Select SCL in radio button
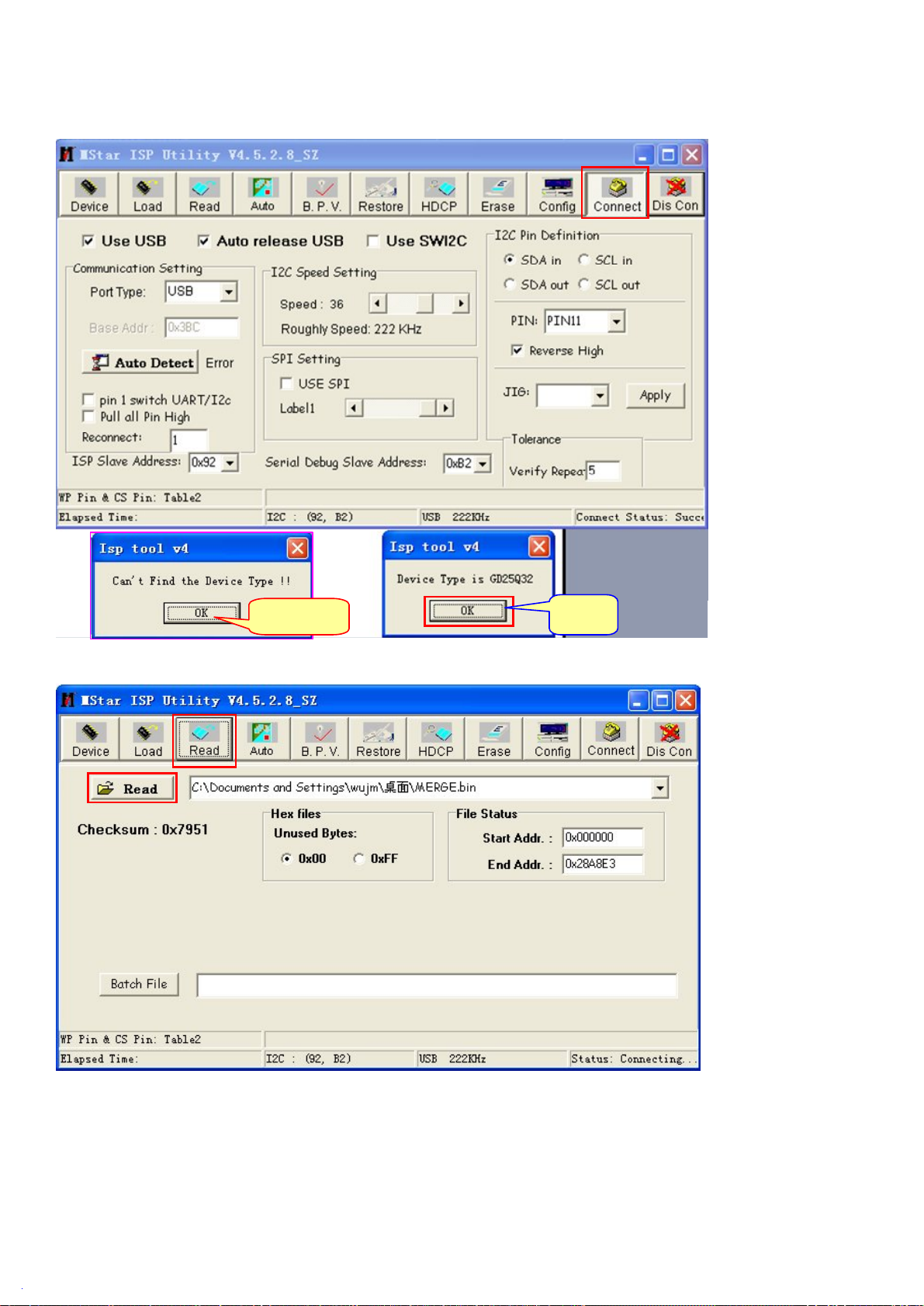The image size is (924, 1306). (x=583, y=260)
